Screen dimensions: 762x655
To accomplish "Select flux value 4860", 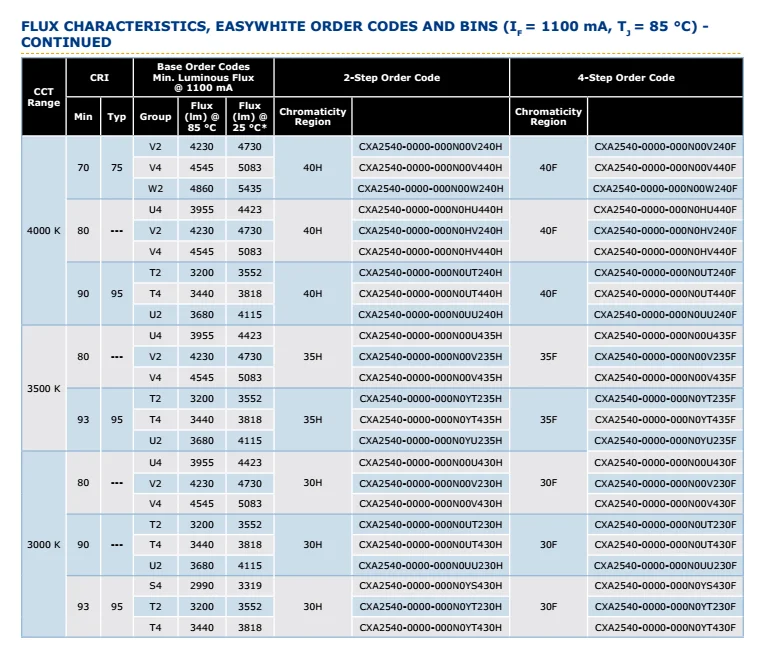I will (202, 189).
